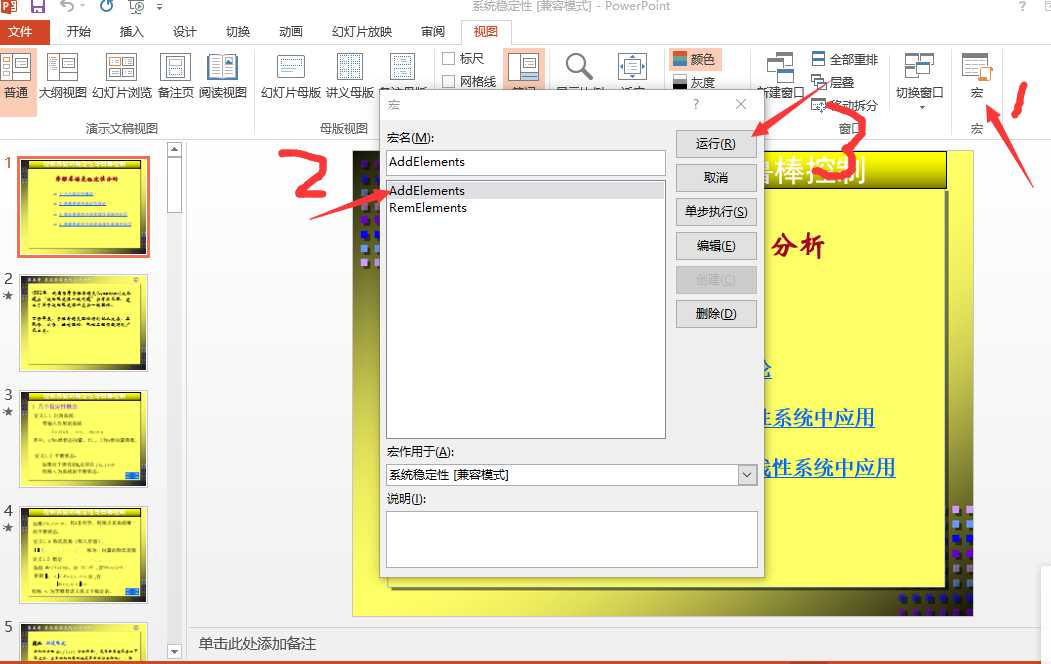Select RemElements in the macro list
Image resolution: width=1051 pixels, height=664 pixels.
(526, 208)
